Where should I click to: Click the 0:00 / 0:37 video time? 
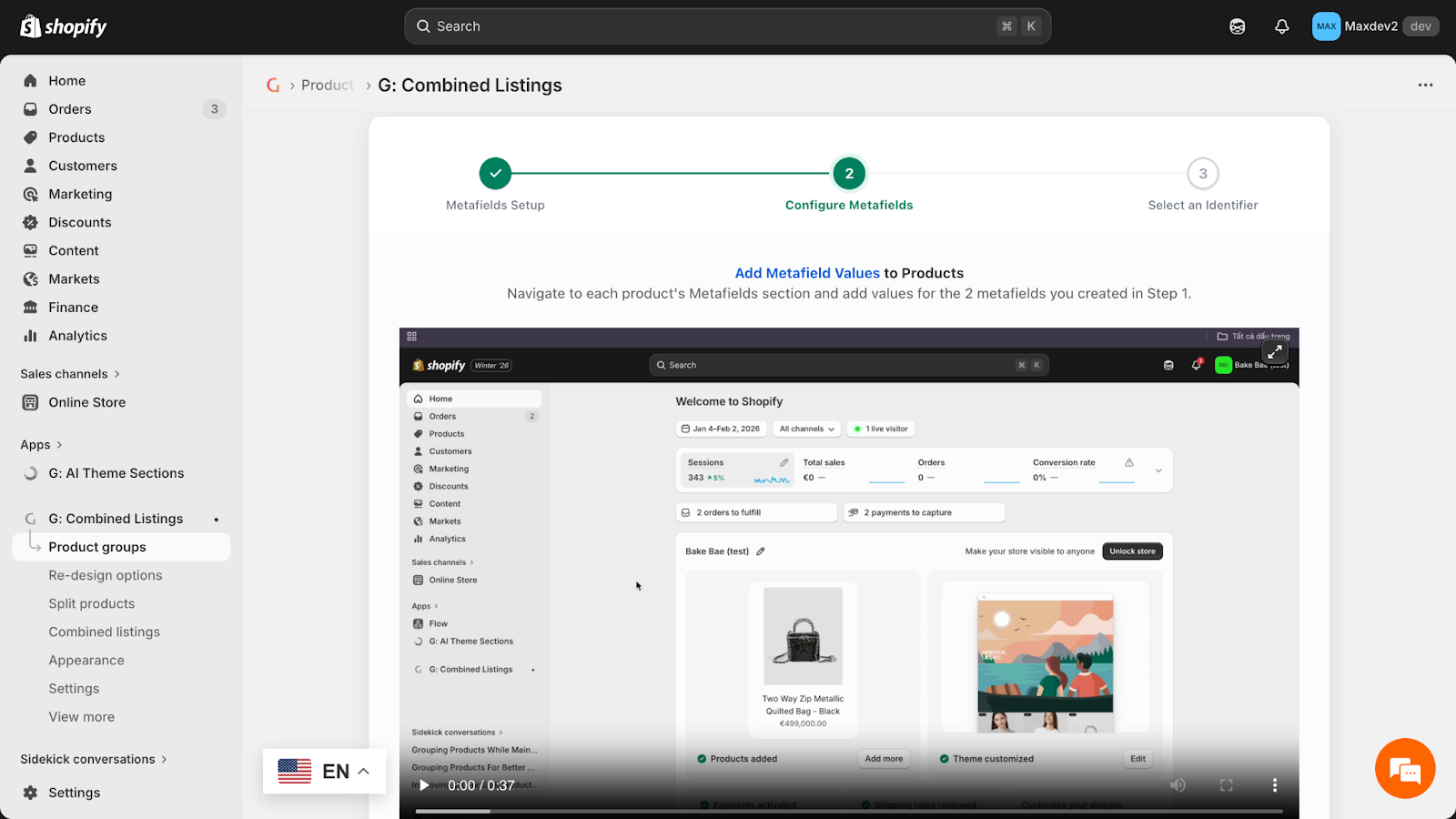(x=480, y=785)
